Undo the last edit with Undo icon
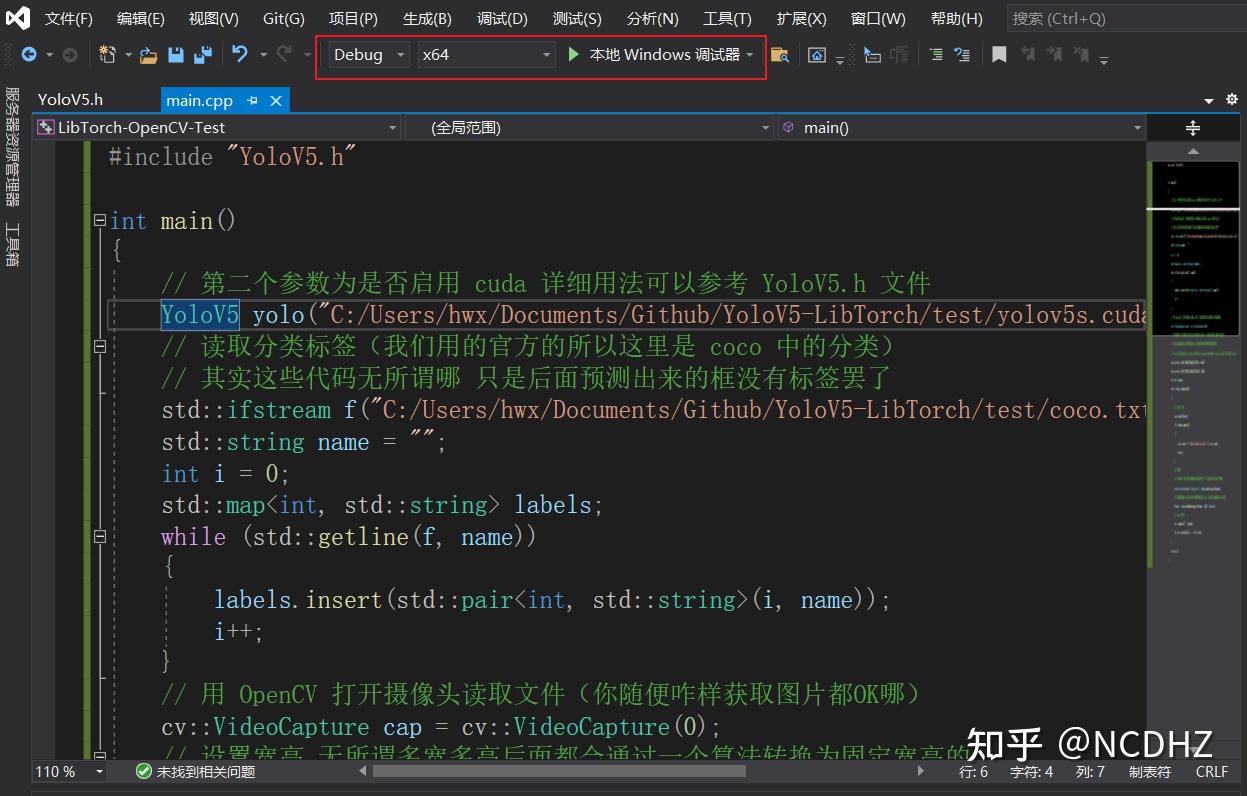 tap(239, 54)
